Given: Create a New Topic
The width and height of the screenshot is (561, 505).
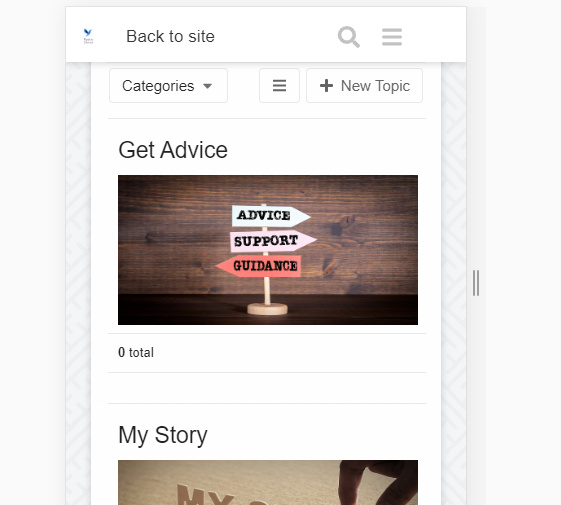Looking at the screenshot, I should click(364, 86).
